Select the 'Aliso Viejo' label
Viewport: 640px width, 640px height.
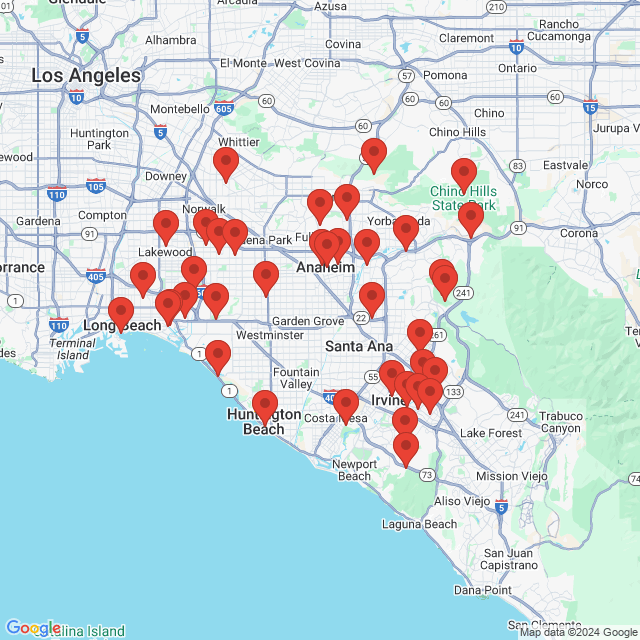(x=462, y=501)
